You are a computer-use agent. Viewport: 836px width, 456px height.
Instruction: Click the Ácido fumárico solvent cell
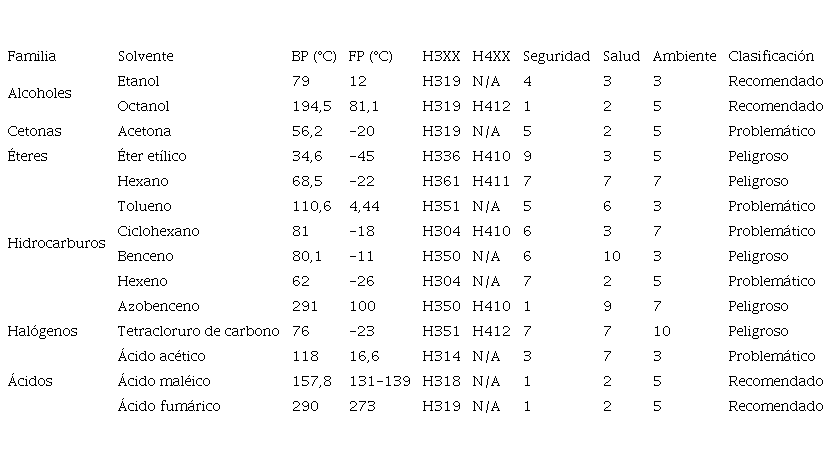[x=169, y=406]
